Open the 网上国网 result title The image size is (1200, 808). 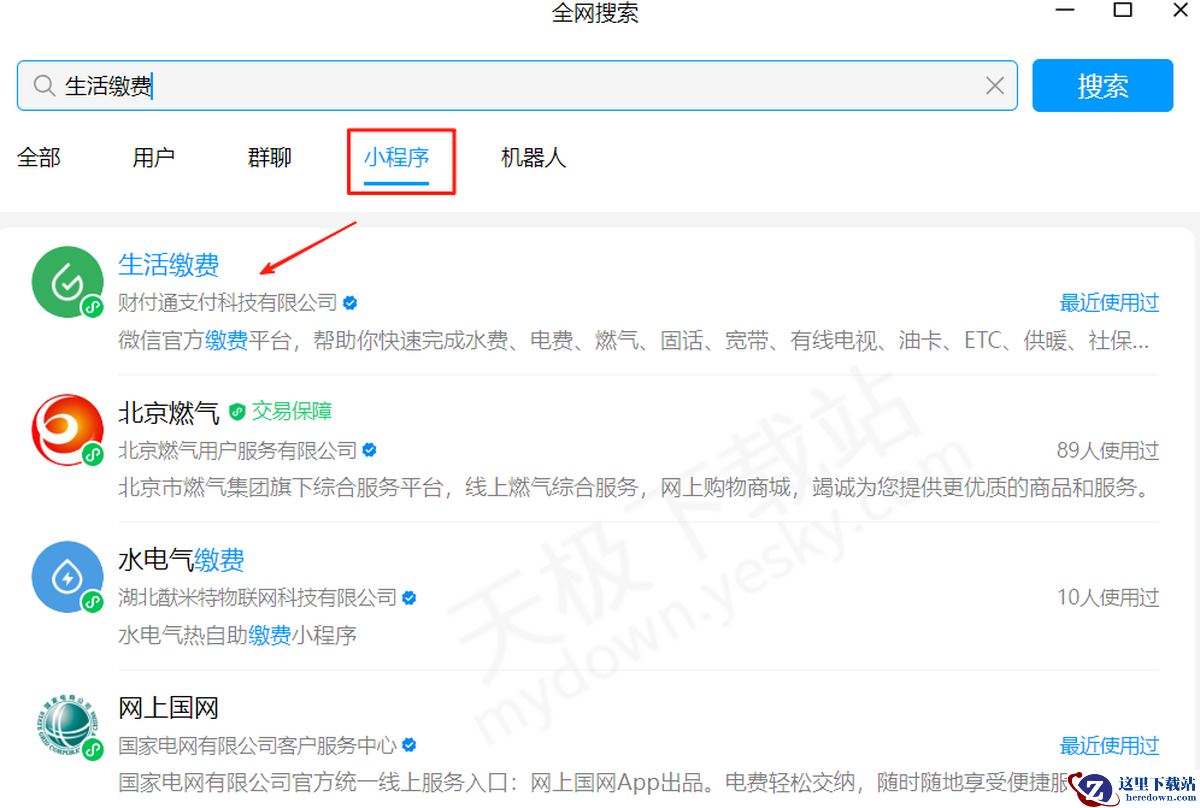pos(169,708)
